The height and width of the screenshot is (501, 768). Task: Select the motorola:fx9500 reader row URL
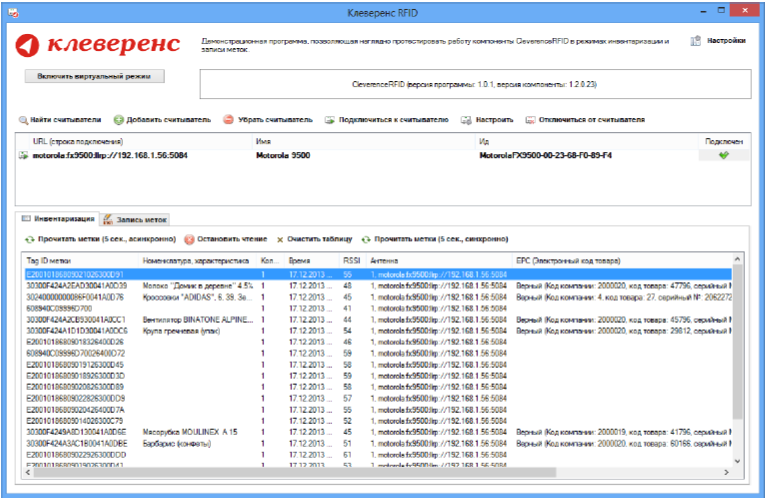tap(110, 155)
